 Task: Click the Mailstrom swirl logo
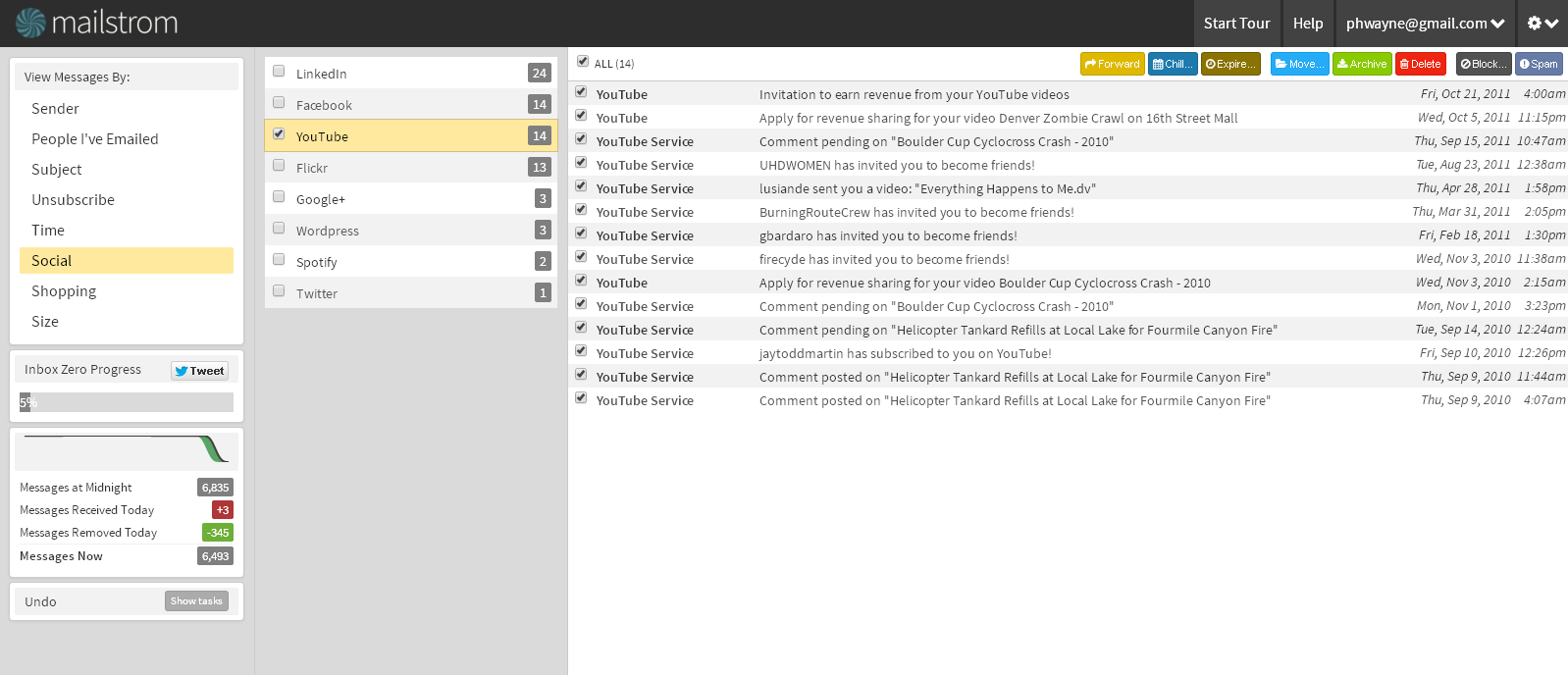tap(30, 23)
